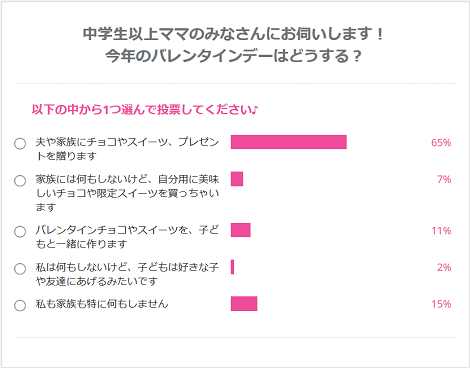Select radio for 子どもと一緒に作ります option

(x=20, y=232)
